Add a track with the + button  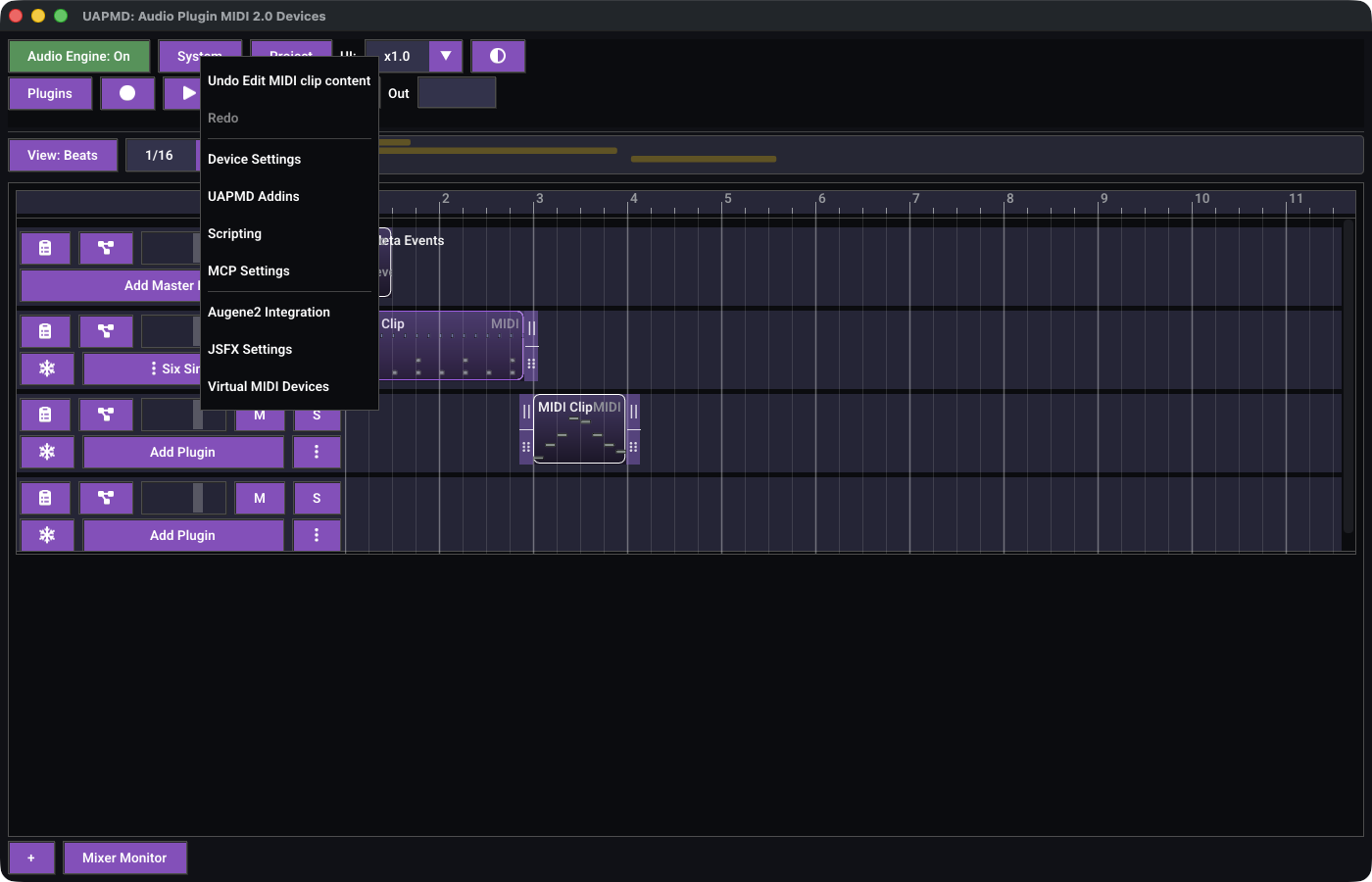tap(31, 857)
